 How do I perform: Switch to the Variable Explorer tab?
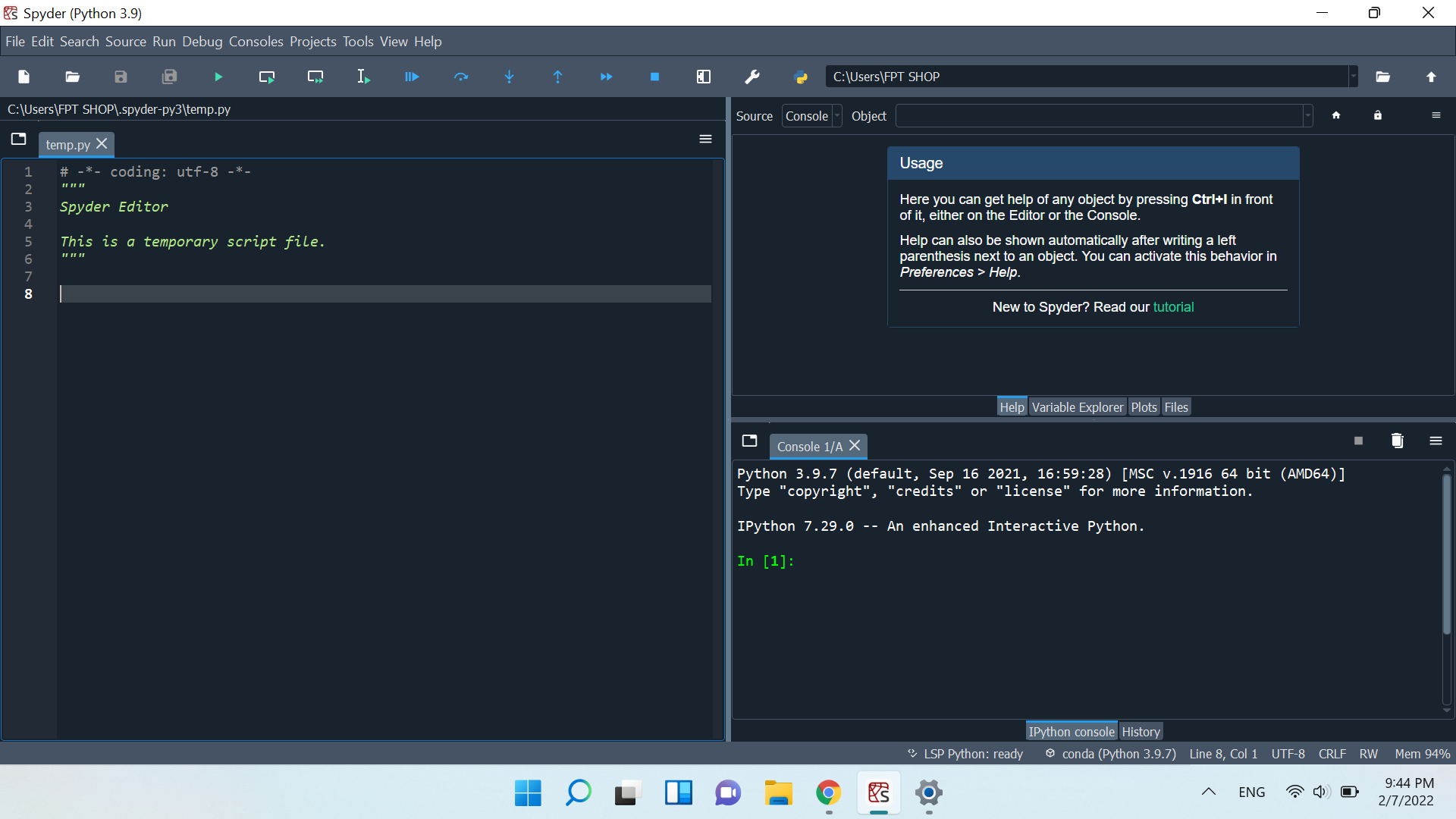(x=1078, y=407)
